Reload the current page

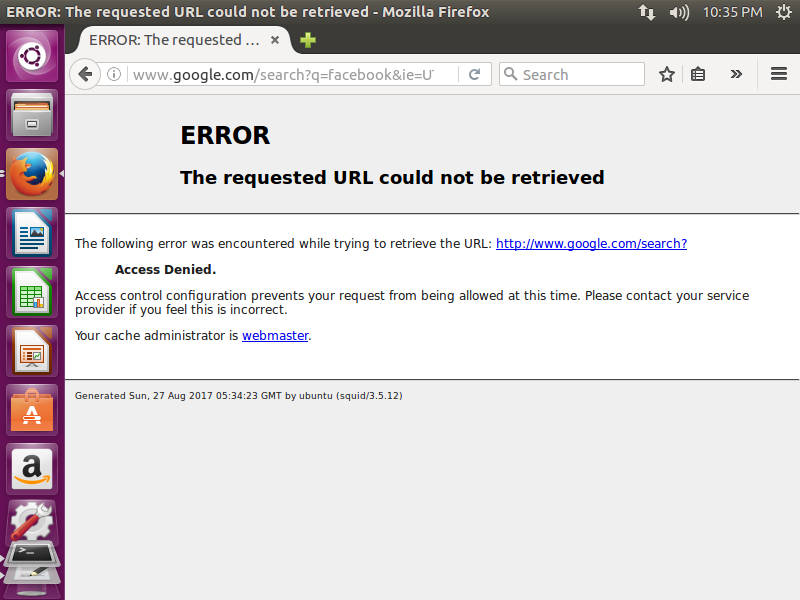[475, 73]
